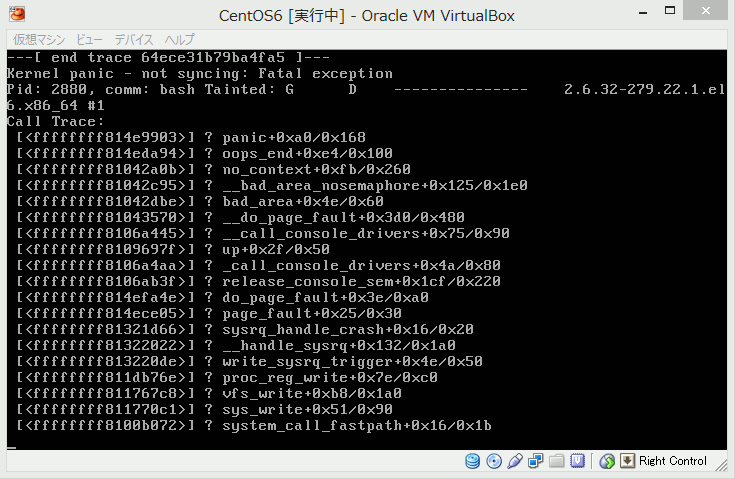The image size is (735, 479).
Task: Open the network adapters status icon
Action: coord(537,461)
